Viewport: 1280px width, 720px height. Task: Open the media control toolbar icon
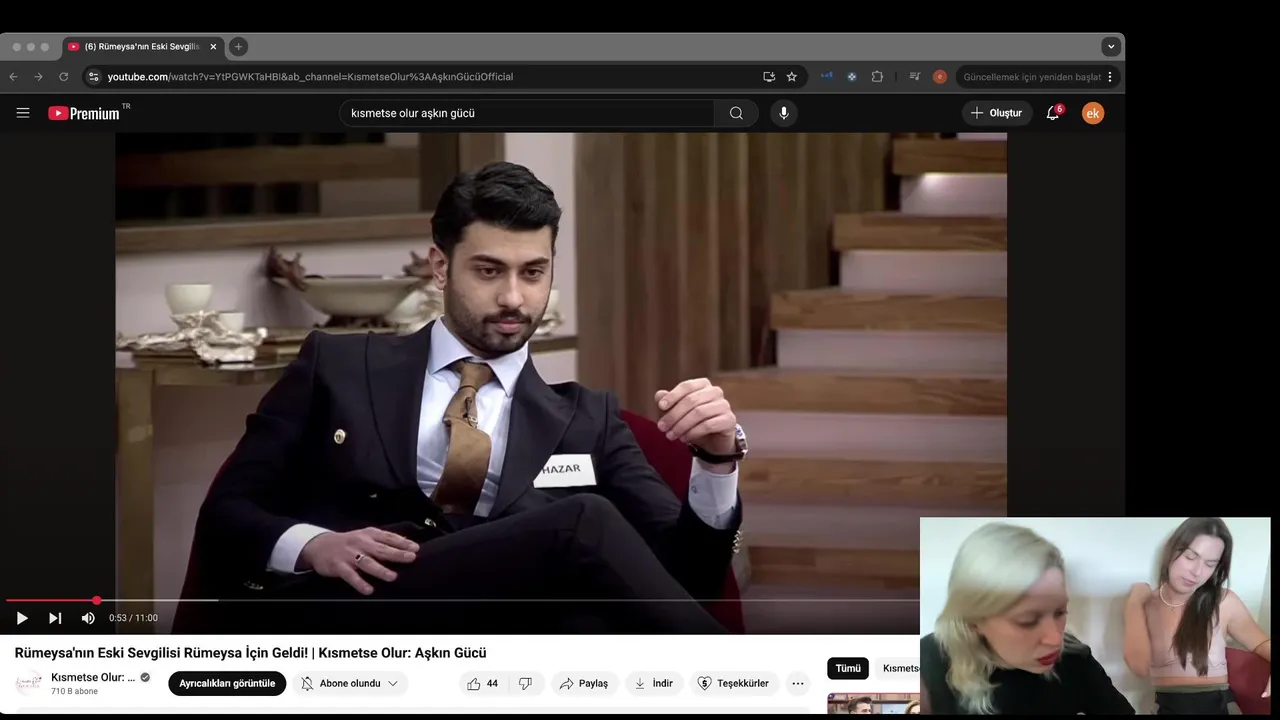915,76
